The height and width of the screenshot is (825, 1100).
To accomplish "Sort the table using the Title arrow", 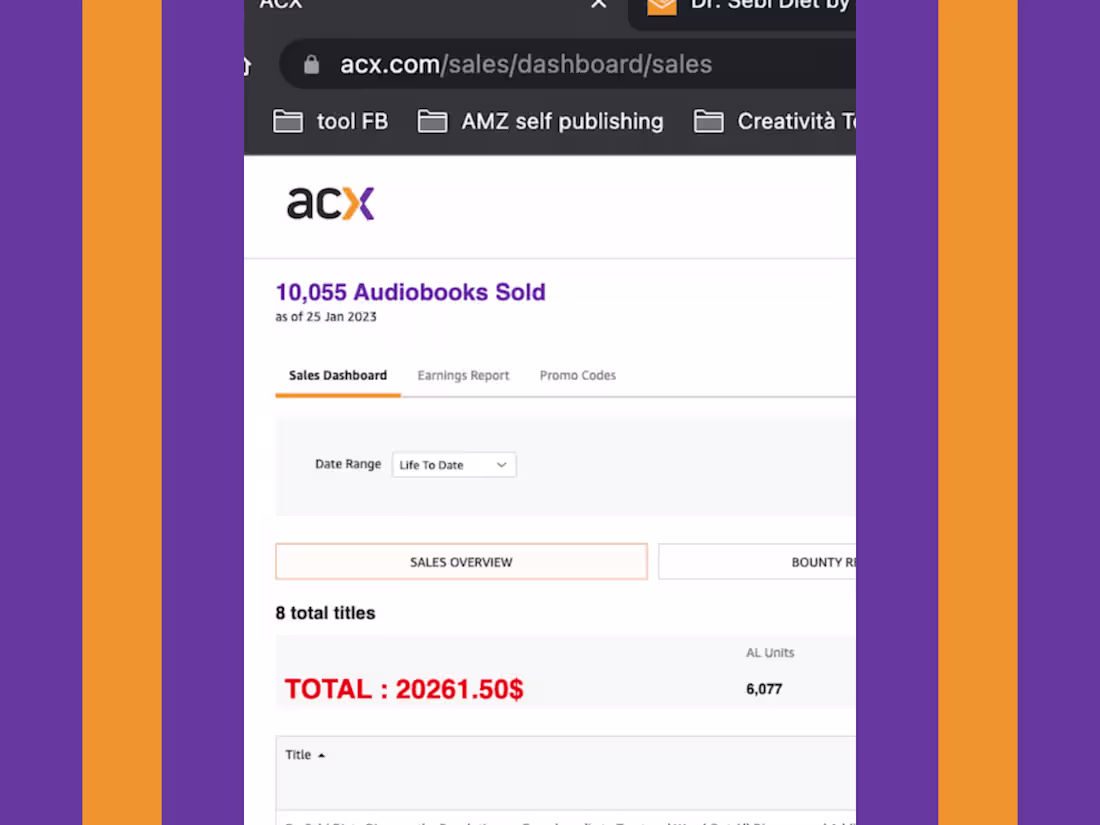I will [x=321, y=756].
